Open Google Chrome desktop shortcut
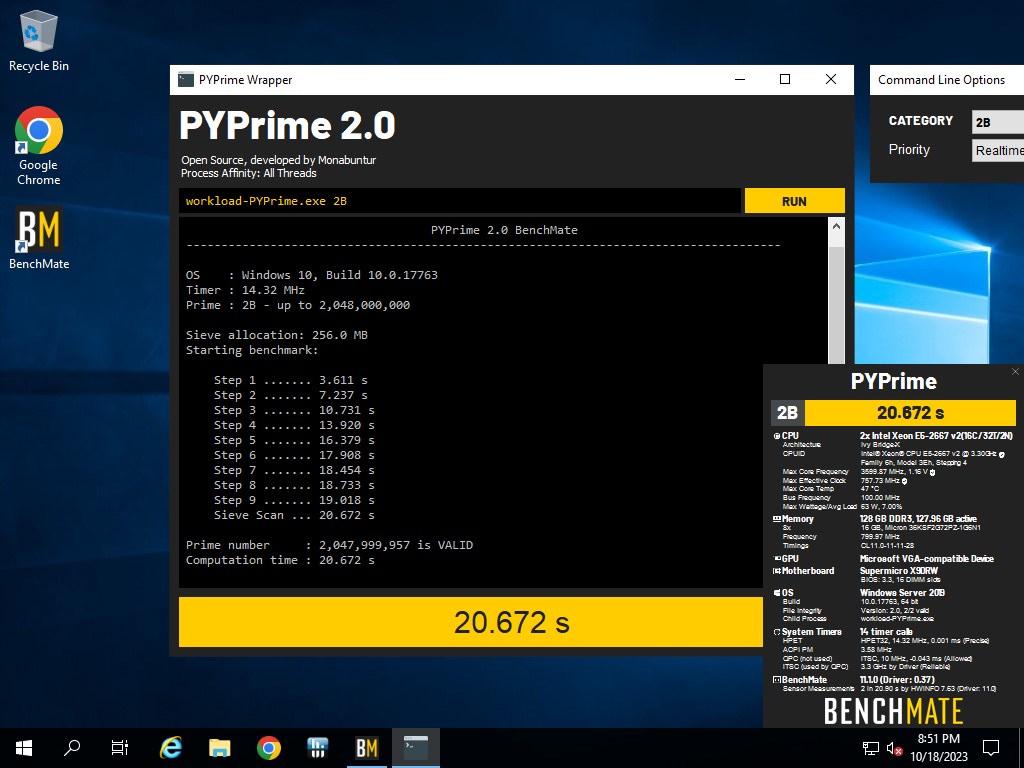Viewport: 1024px width, 768px height. point(39,146)
